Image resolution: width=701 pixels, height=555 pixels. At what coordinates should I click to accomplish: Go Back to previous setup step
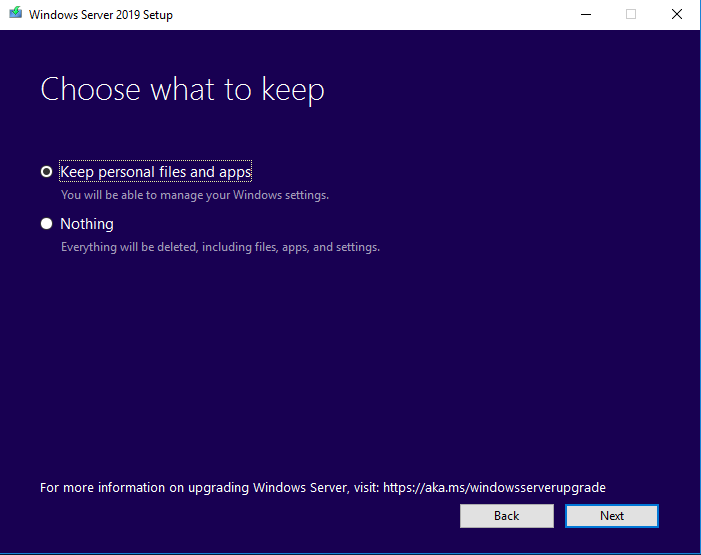point(507,516)
